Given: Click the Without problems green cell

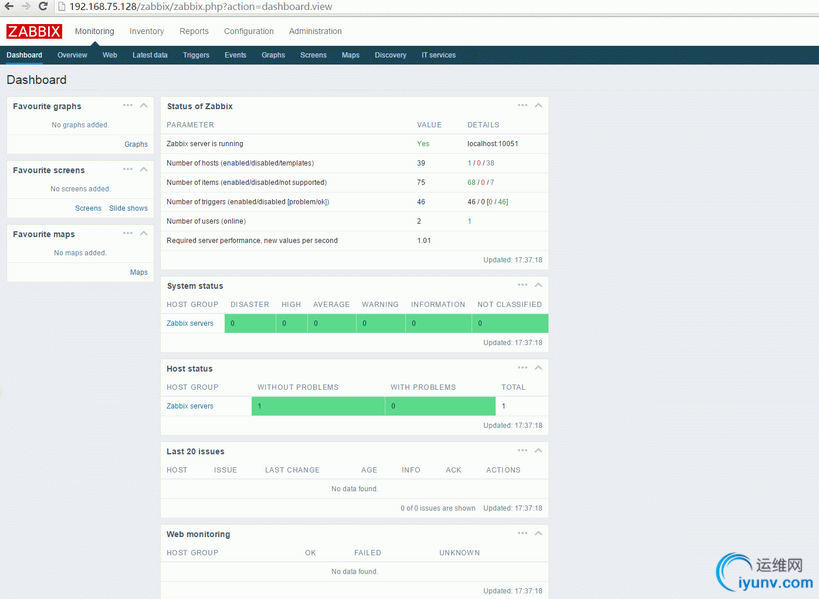Looking at the screenshot, I should (x=318, y=406).
